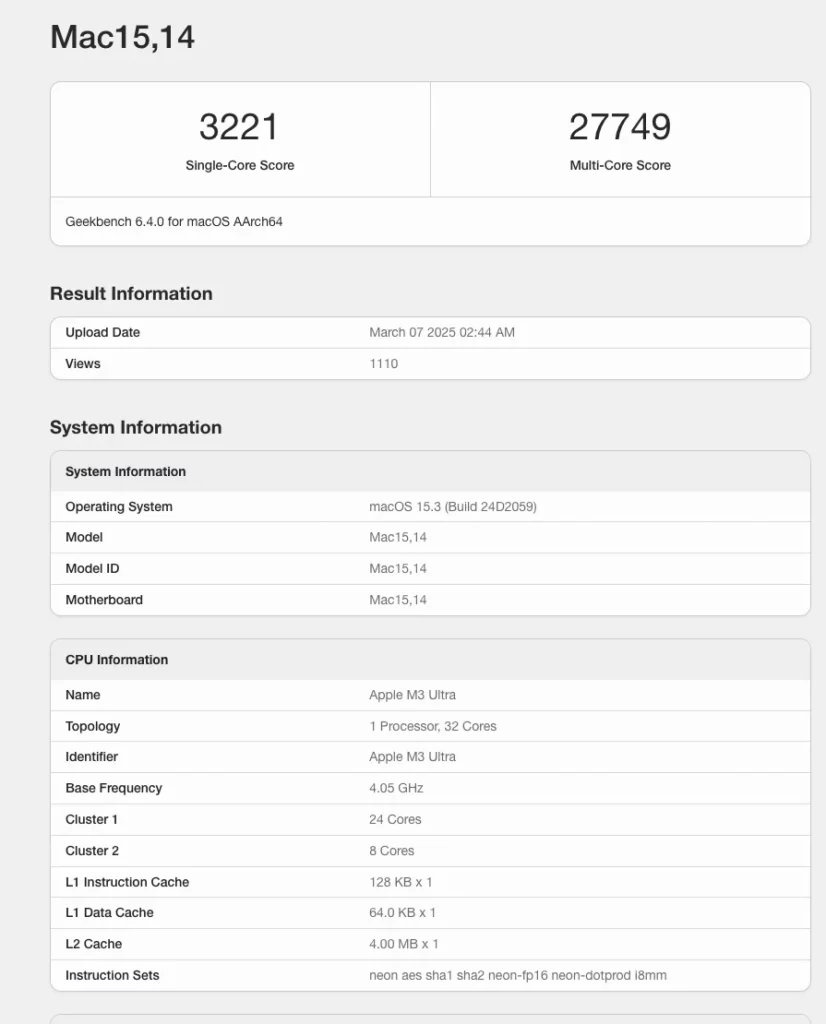Select the March 07 2025 02:44 AM value
Viewport: 826px width, 1024px height.
pyautogui.click(x=442, y=332)
